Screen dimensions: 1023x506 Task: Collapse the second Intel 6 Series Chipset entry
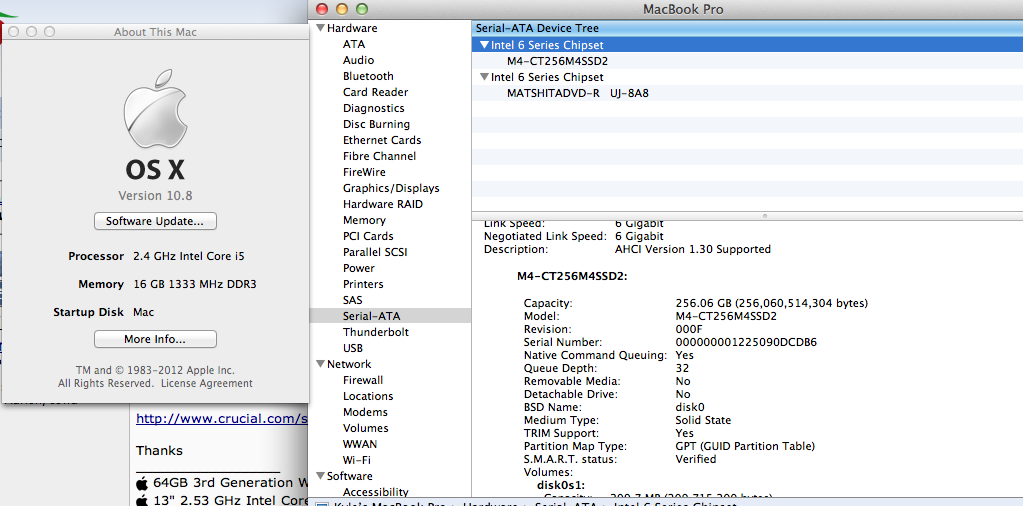click(x=484, y=77)
